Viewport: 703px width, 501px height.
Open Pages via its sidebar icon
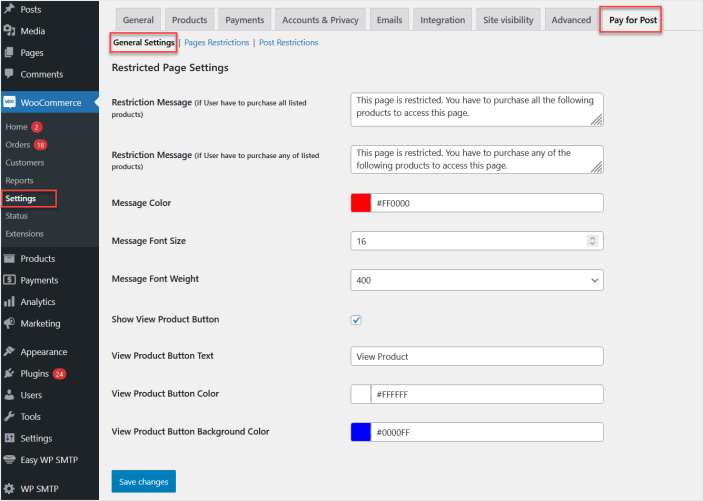coord(9,53)
